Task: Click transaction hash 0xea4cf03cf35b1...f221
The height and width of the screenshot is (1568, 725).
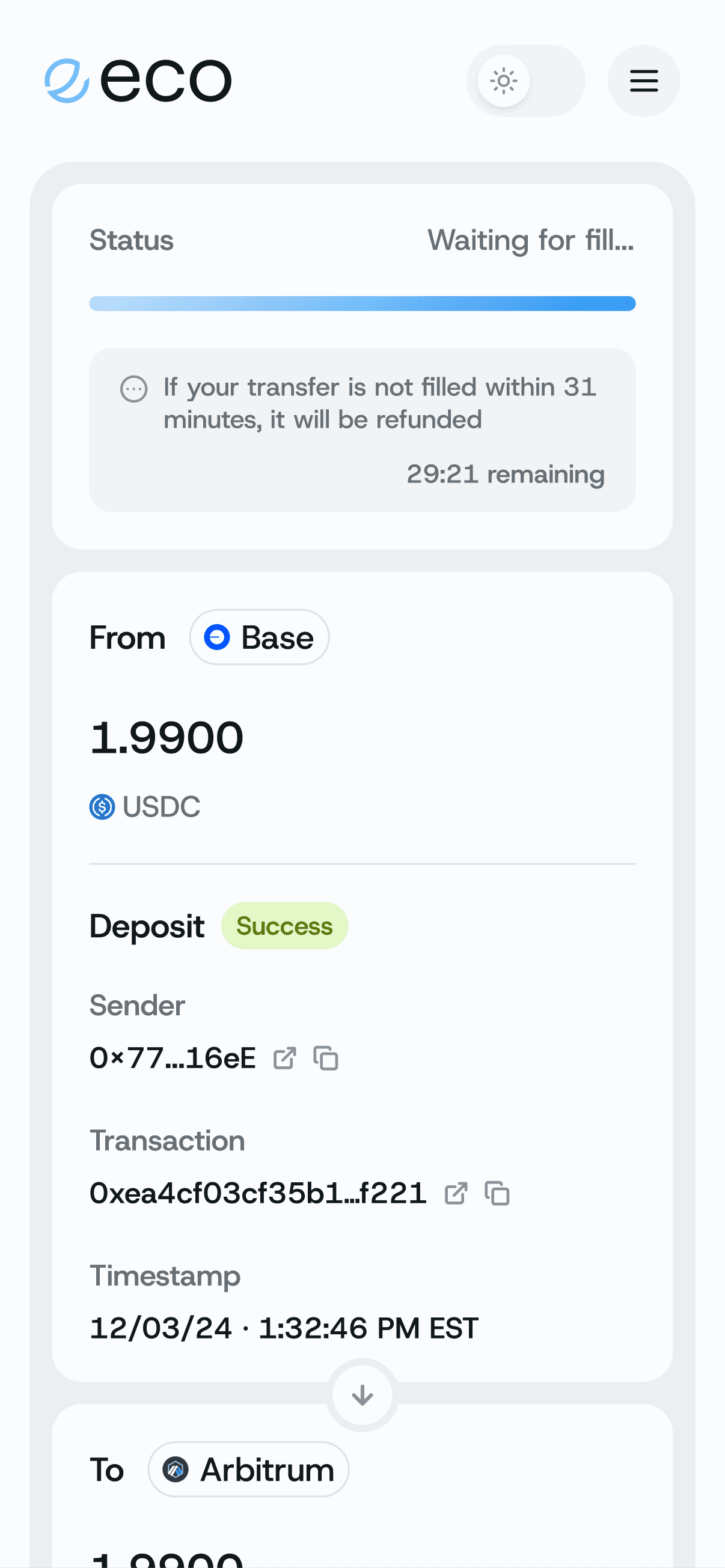Action: click(258, 1194)
